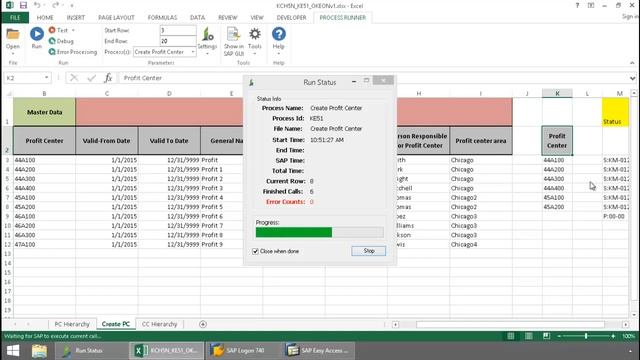The width and height of the screenshot is (640, 360).
Task: Select cell containing 46A100
Action: pyautogui.click(x=44, y=216)
